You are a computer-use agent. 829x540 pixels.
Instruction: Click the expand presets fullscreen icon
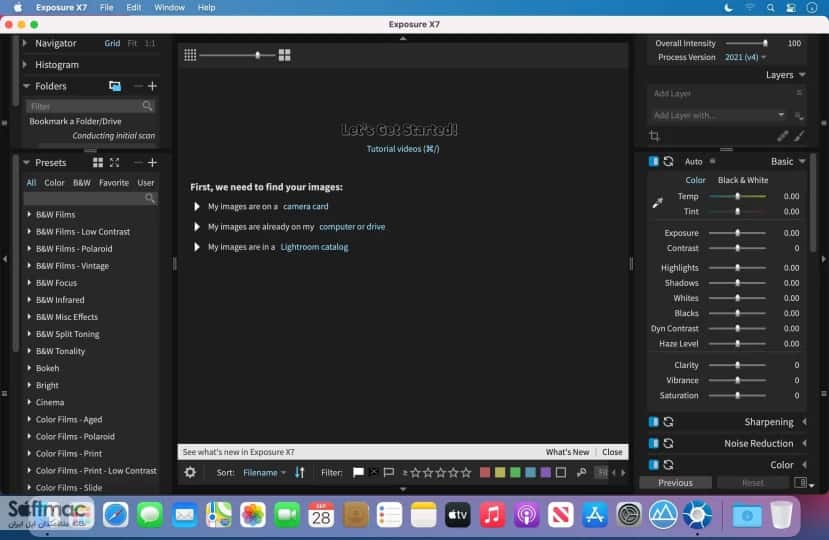click(114, 162)
